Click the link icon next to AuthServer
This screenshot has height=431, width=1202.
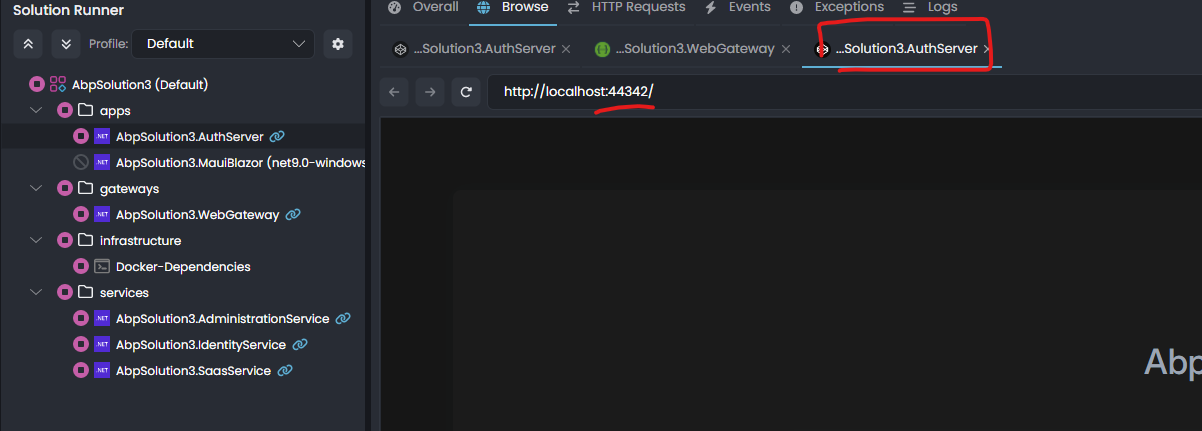click(x=278, y=136)
